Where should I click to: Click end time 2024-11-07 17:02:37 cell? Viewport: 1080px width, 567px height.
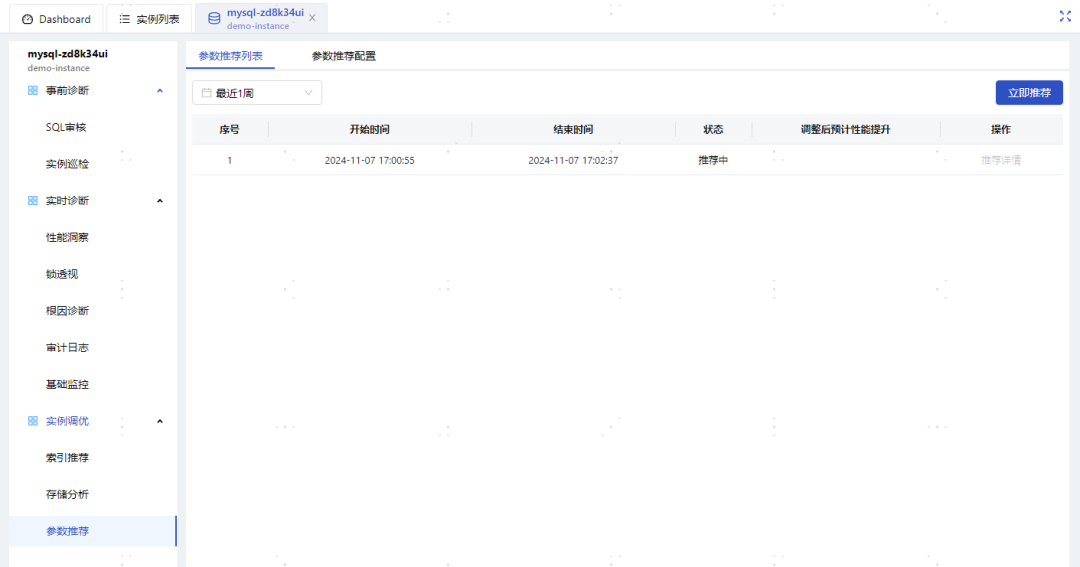tap(573, 160)
